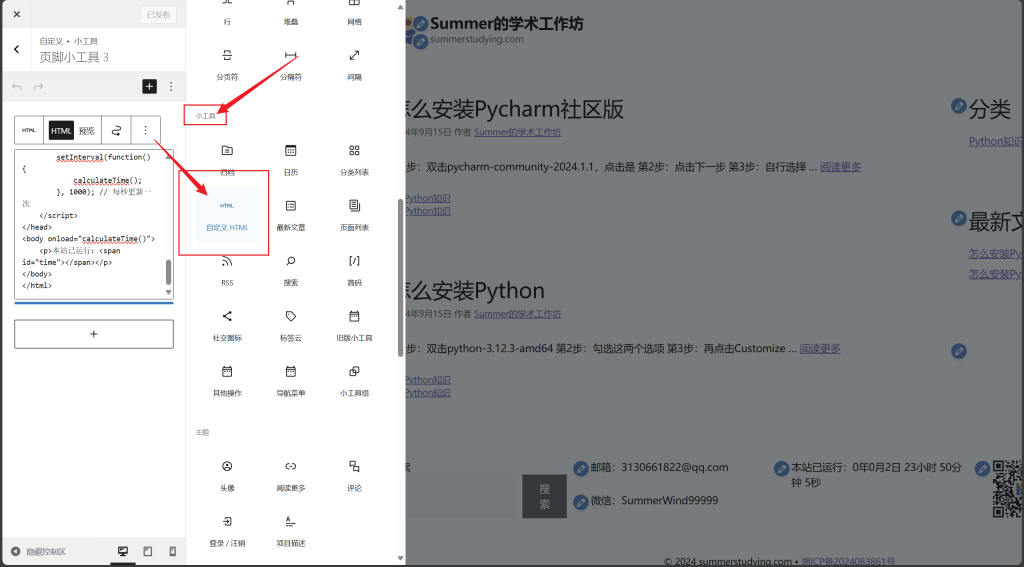Click the dark 搜索 button in footer

(x=545, y=496)
